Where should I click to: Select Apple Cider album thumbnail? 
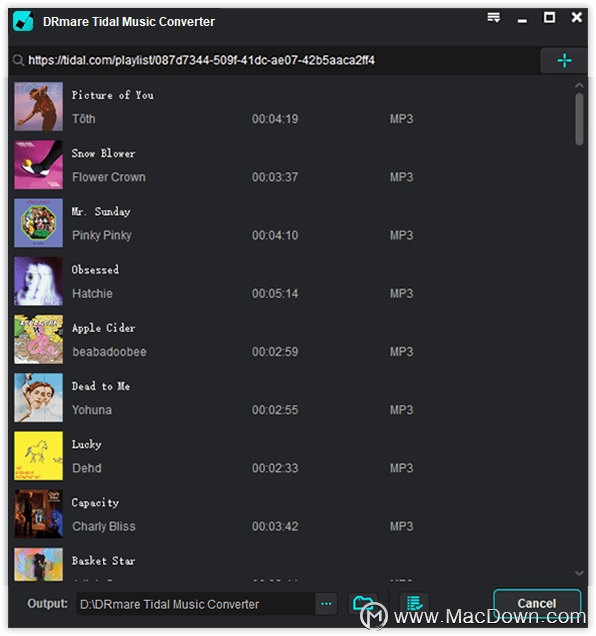coord(39,339)
